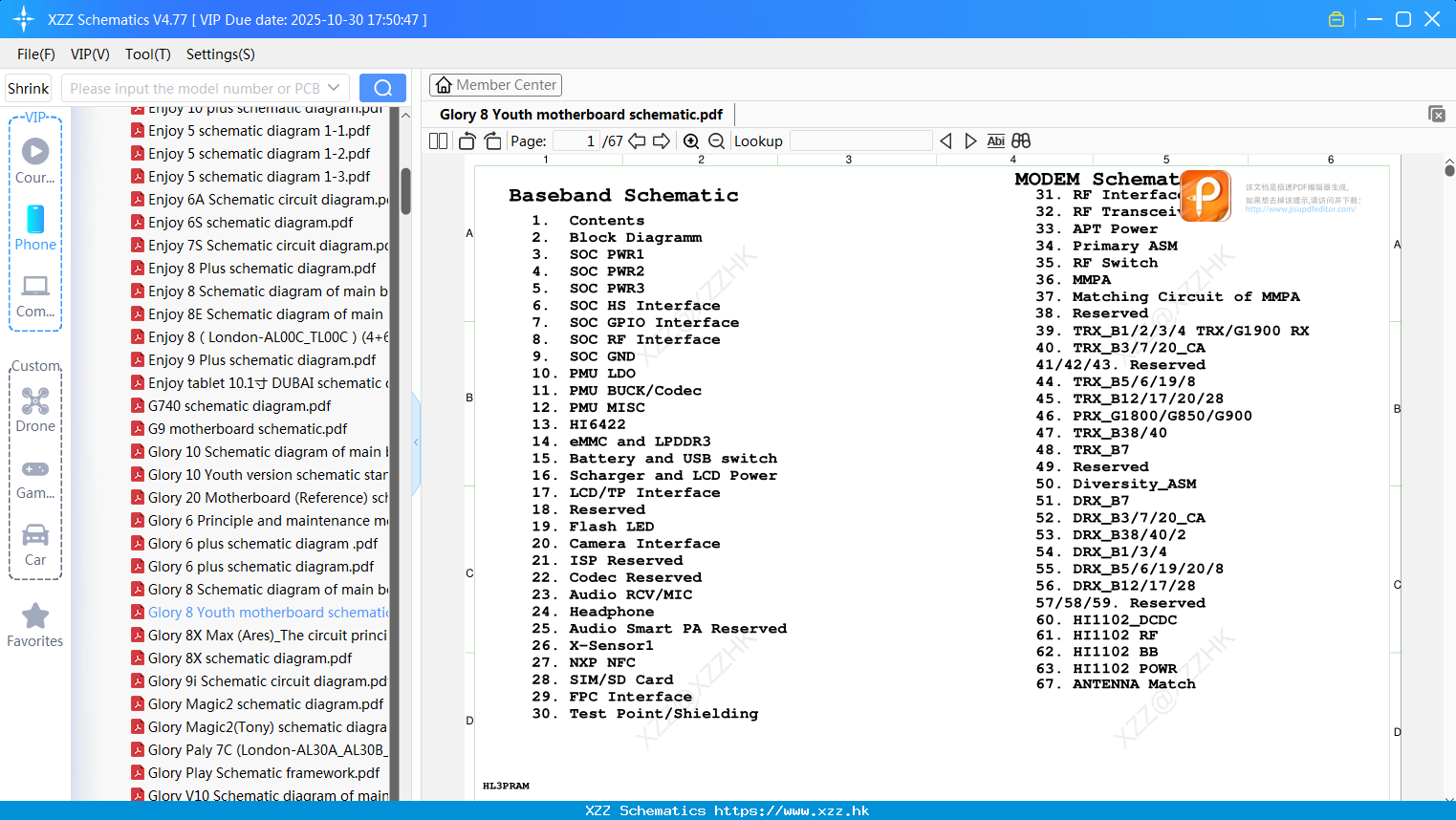
Task: Click the Lookup text field
Action: 860,141
